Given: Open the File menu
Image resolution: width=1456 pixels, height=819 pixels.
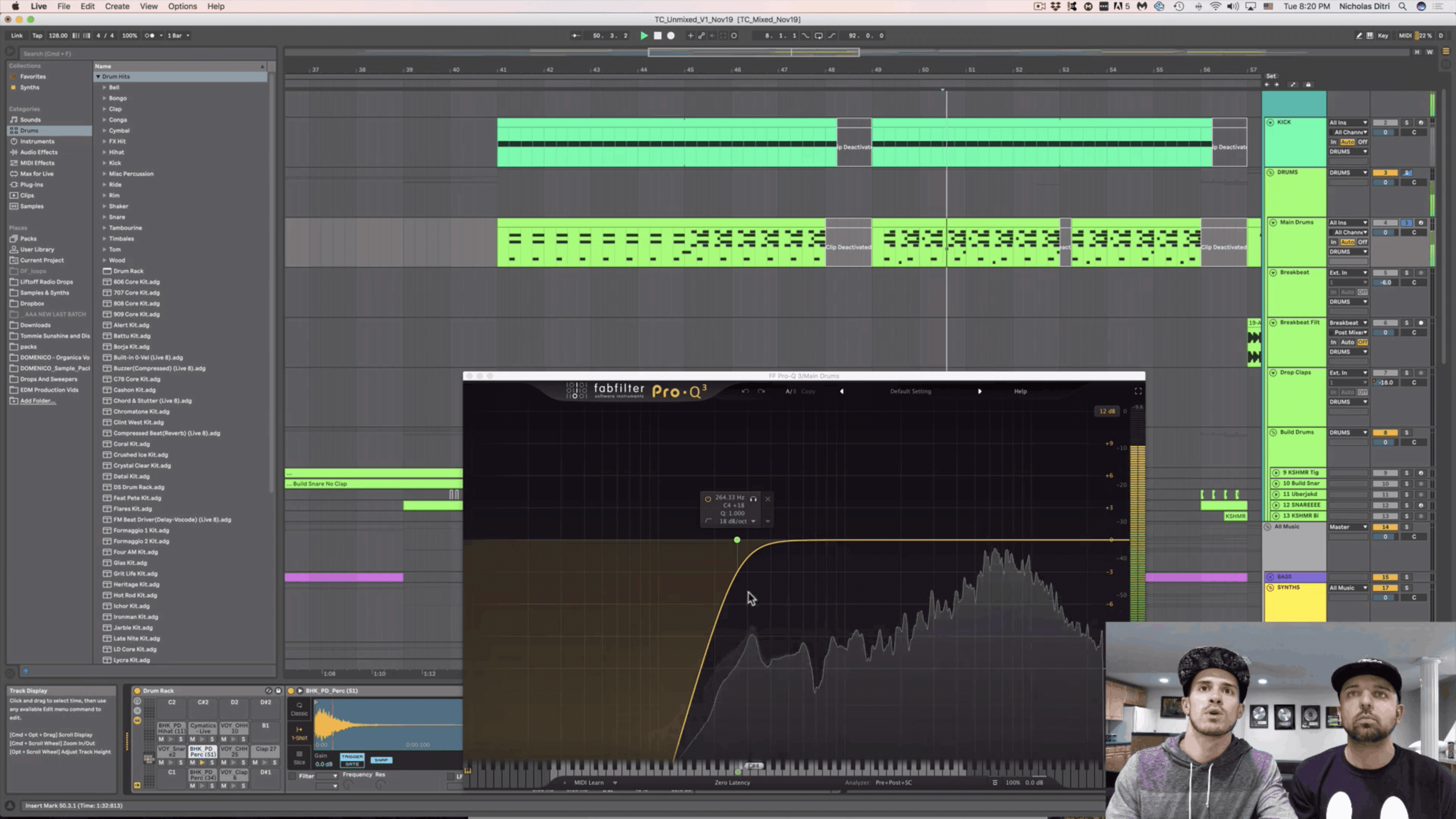Looking at the screenshot, I should coord(64,6).
